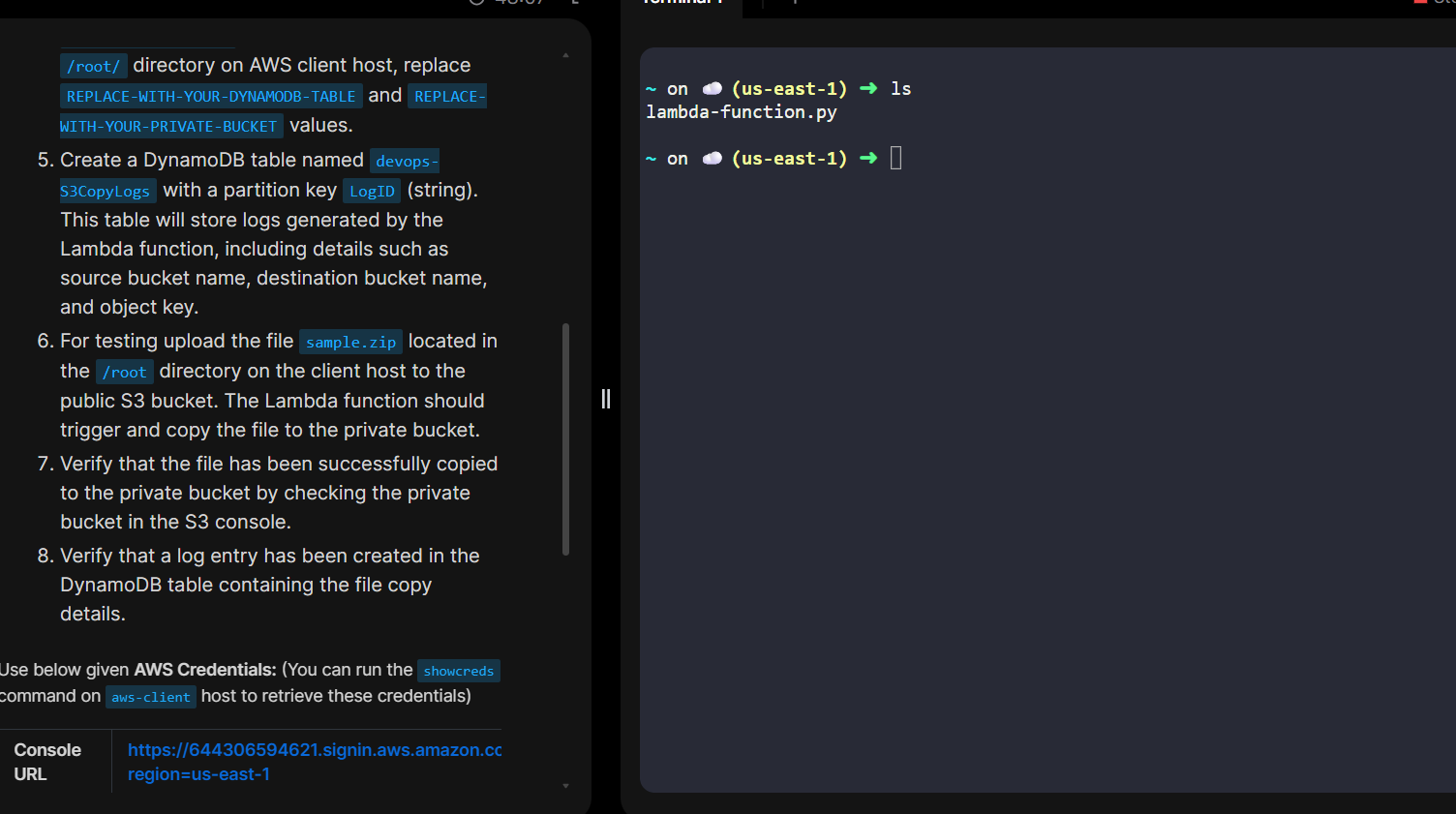
Task: Click the devops-S3CopyLogs table name code
Action: (x=406, y=162)
